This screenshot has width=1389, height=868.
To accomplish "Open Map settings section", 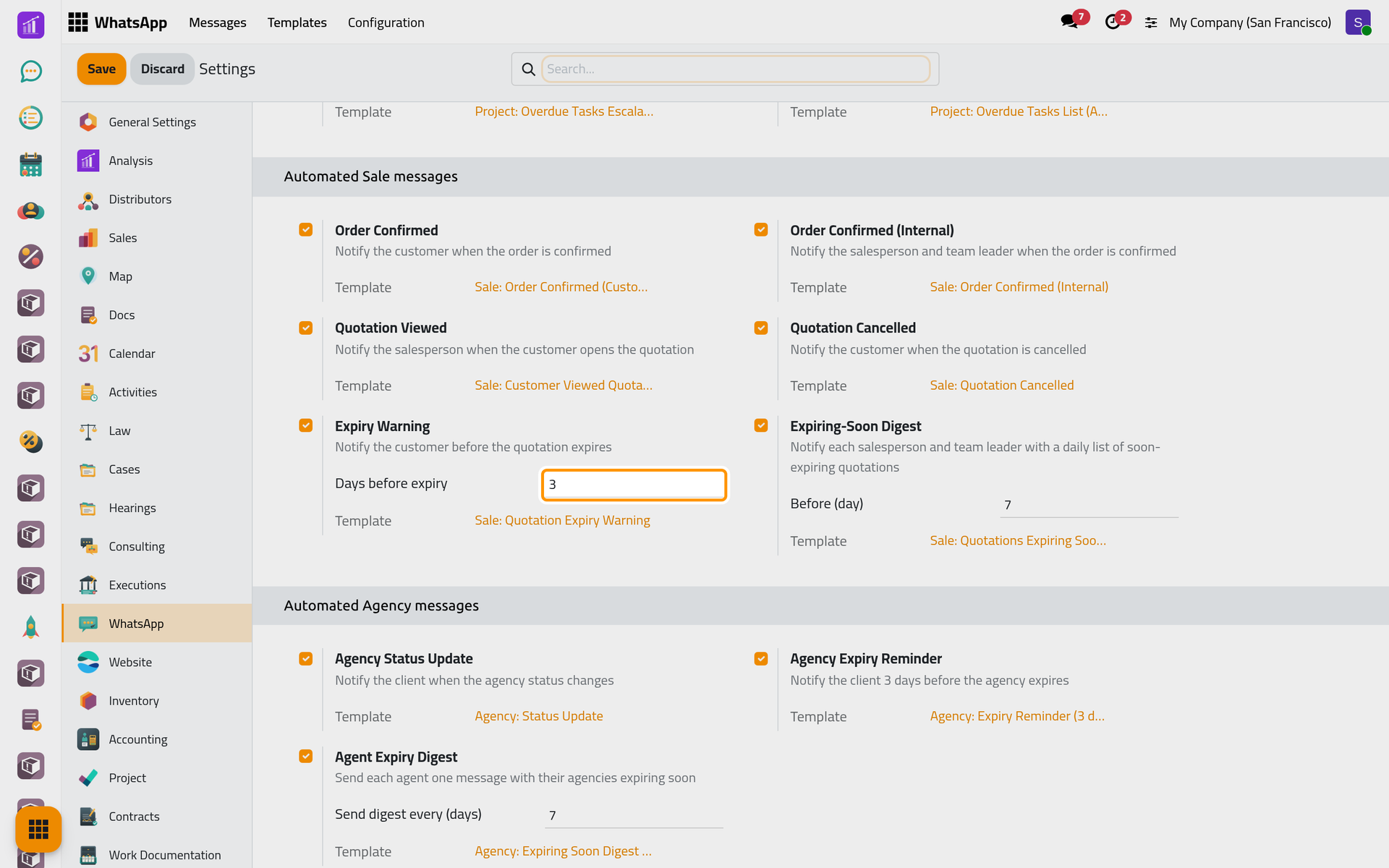I will [156, 276].
